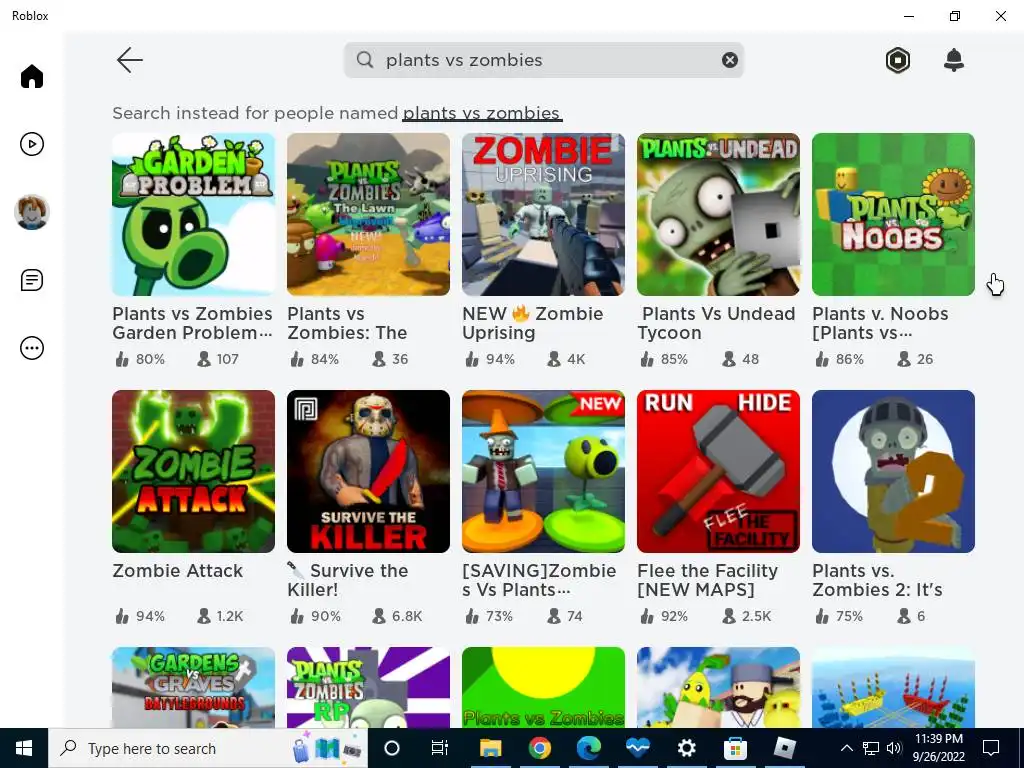Click the magnifier icon in the search box
Screen dimensions: 1024x768
coord(365,60)
